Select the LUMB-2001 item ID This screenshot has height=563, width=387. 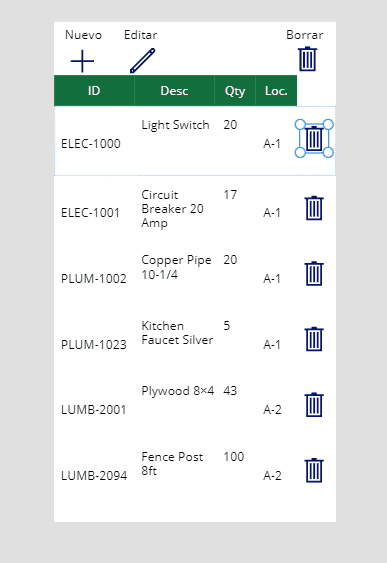pyautogui.click(x=94, y=410)
